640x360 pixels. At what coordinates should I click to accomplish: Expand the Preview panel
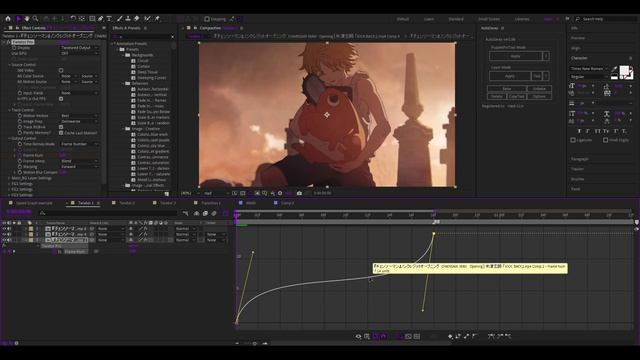[578, 38]
